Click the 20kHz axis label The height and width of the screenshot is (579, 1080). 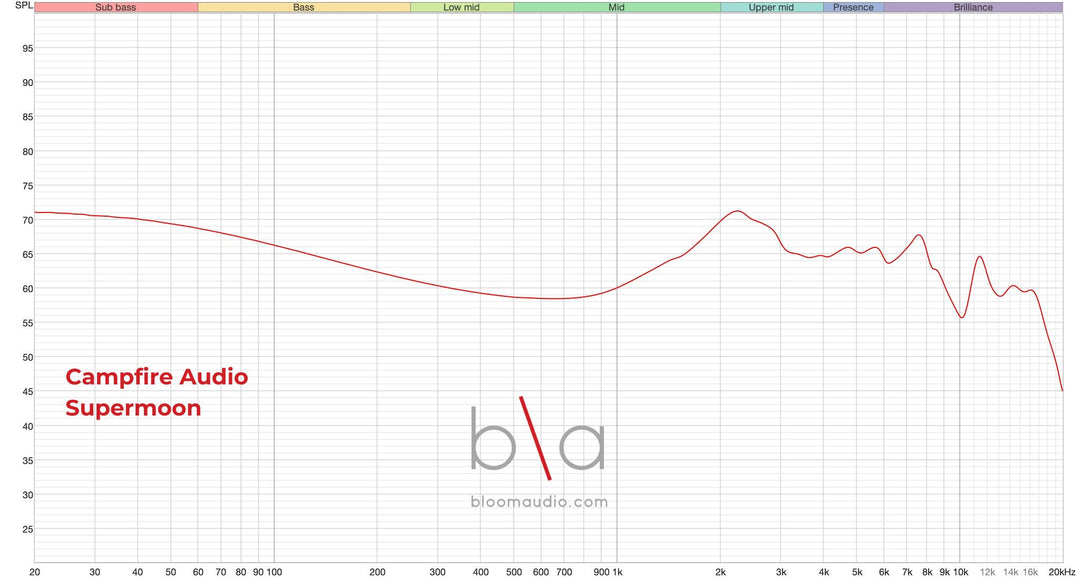coord(1061,572)
